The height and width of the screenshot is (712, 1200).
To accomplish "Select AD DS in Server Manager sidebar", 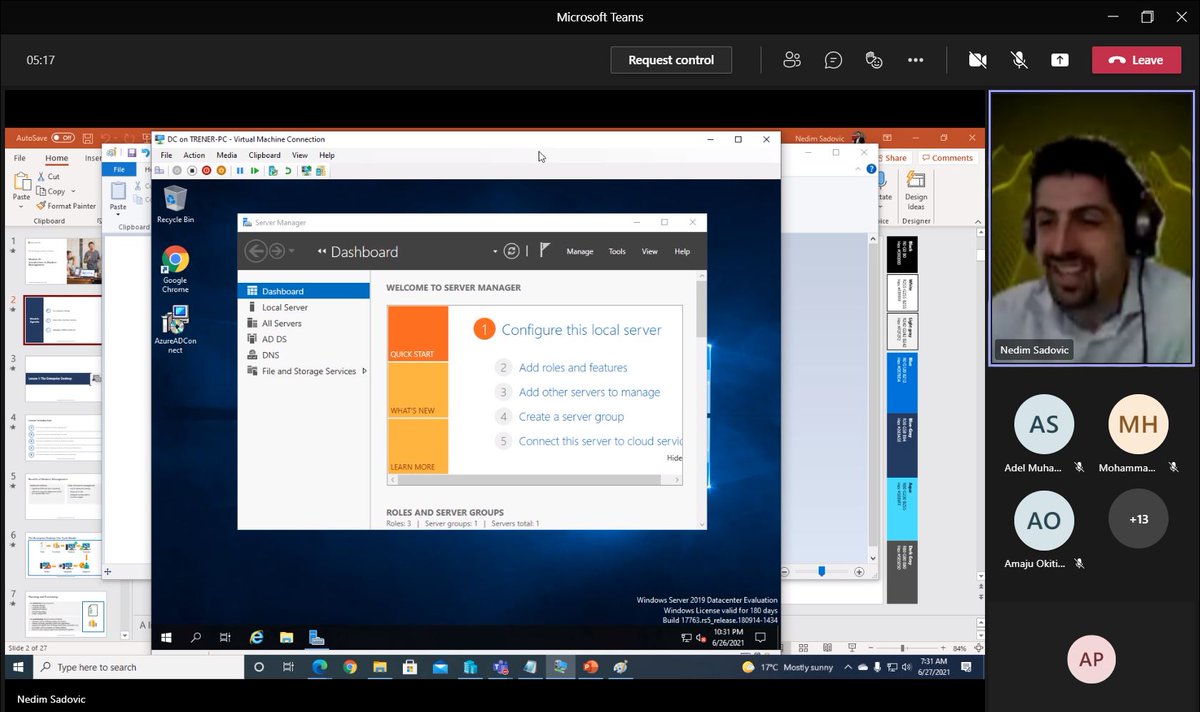I will (274, 339).
